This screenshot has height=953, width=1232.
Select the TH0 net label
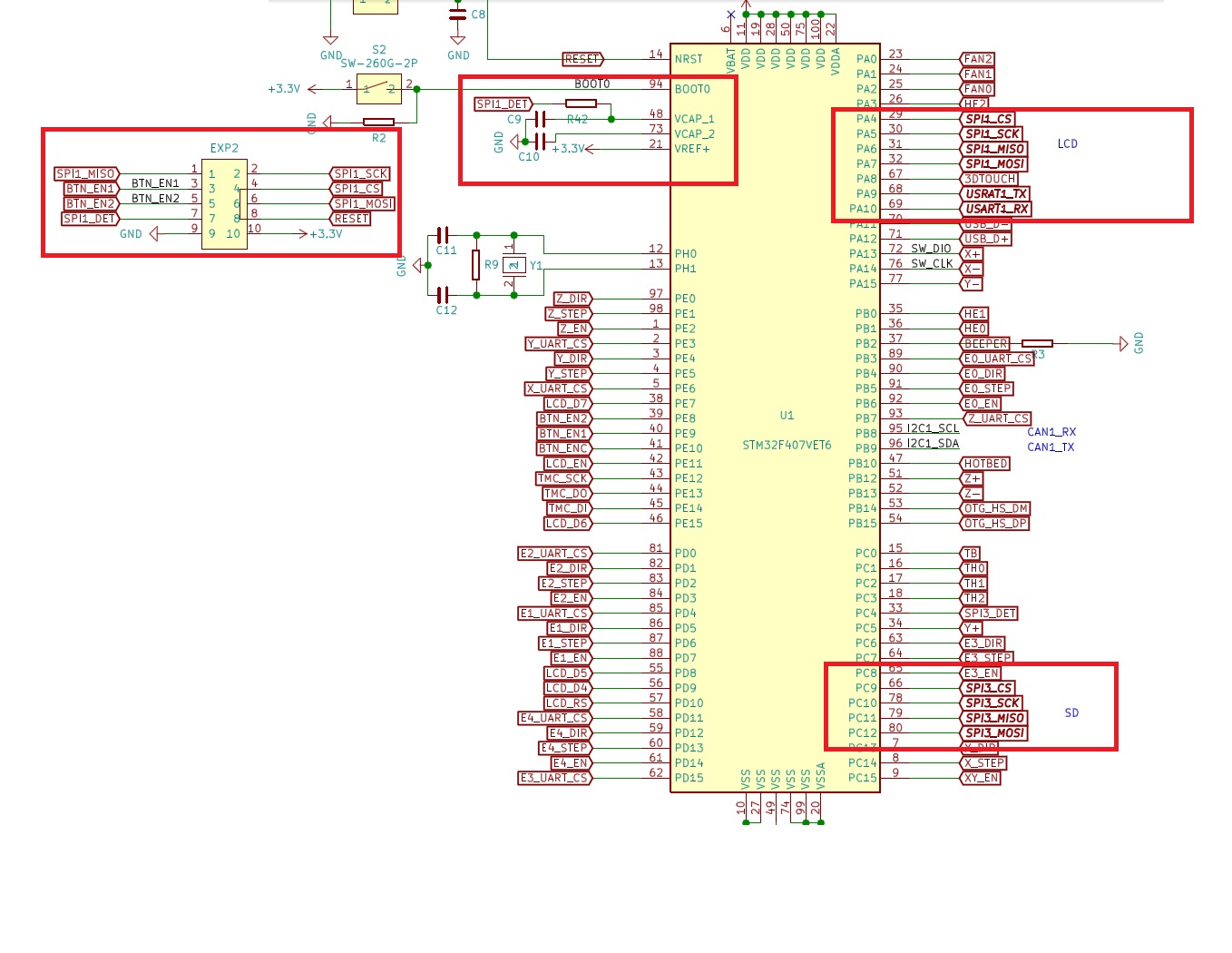974,568
